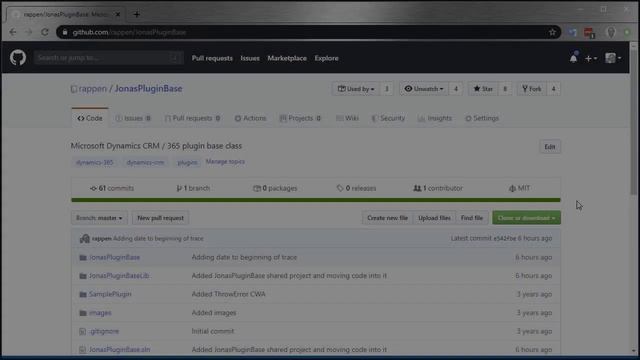This screenshot has width=640, height=360.
Task: Reload the page with refresh icon
Action: (x=45, y=32)
